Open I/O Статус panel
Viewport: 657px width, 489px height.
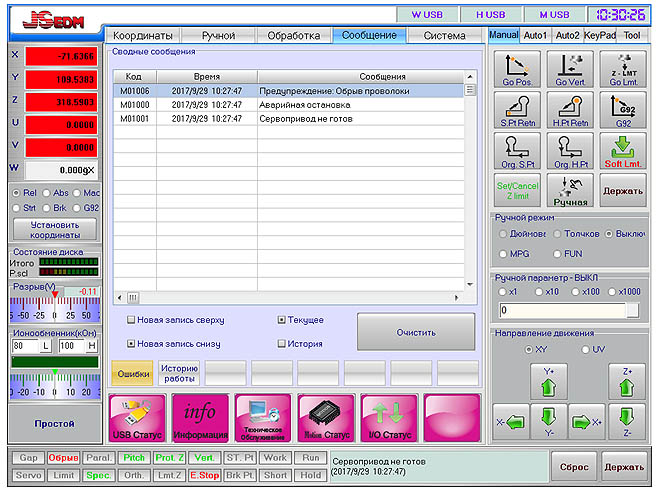389,418
